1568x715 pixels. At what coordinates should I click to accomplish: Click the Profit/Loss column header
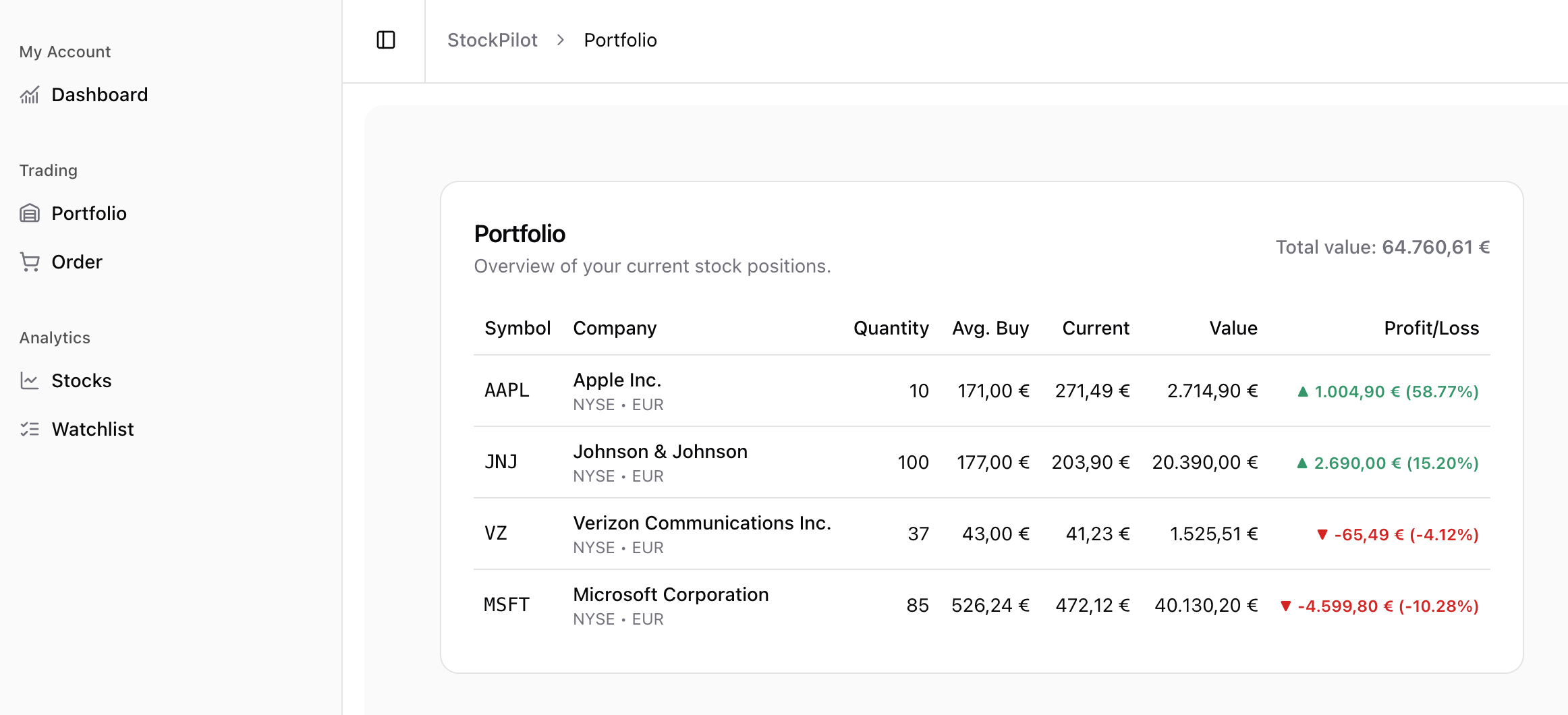(x=1431, y=328)
